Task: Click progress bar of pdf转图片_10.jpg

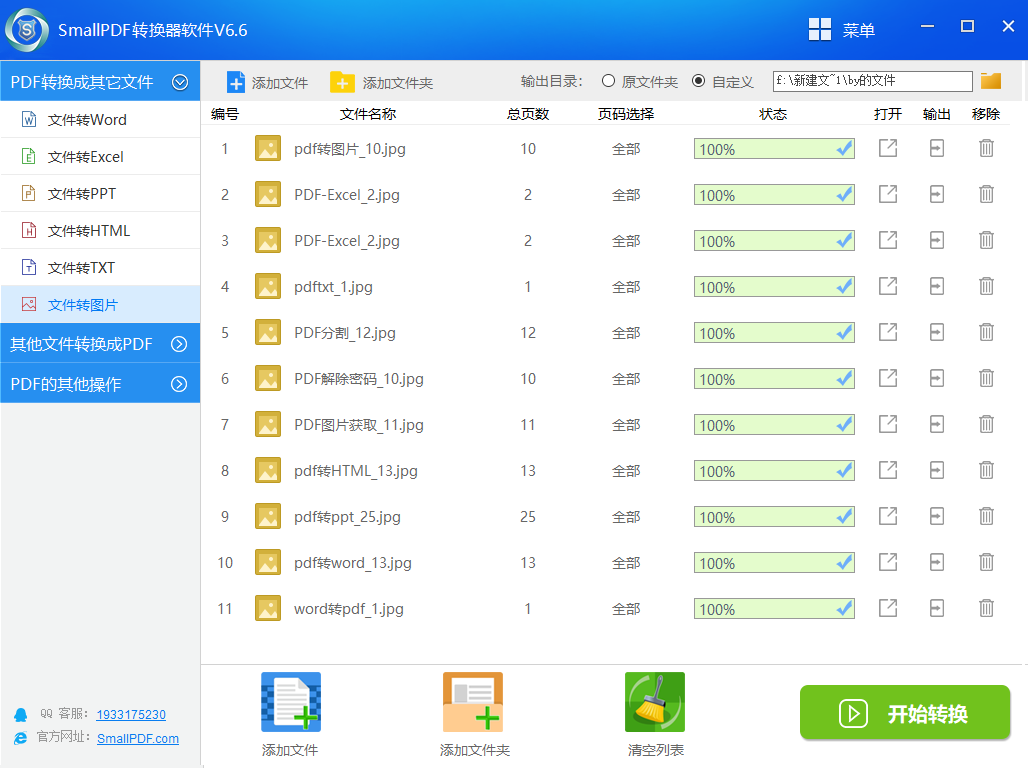Action: (774, 149)
